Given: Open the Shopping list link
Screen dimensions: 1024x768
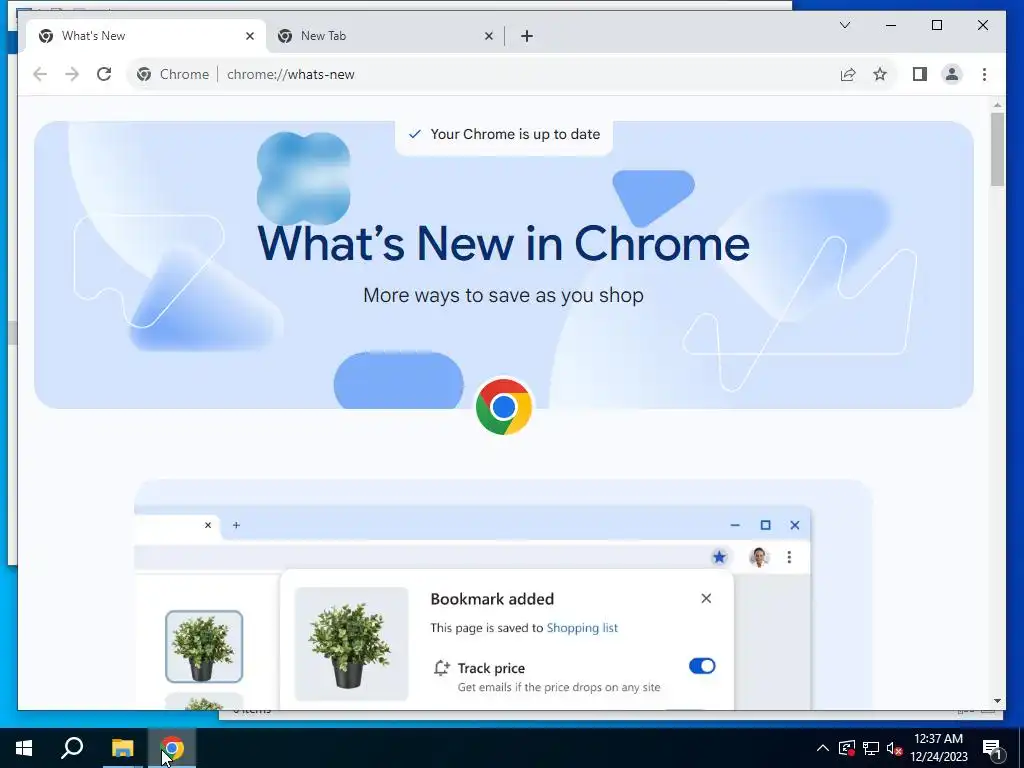Looking at the screenshot, I should pos(582,628).
